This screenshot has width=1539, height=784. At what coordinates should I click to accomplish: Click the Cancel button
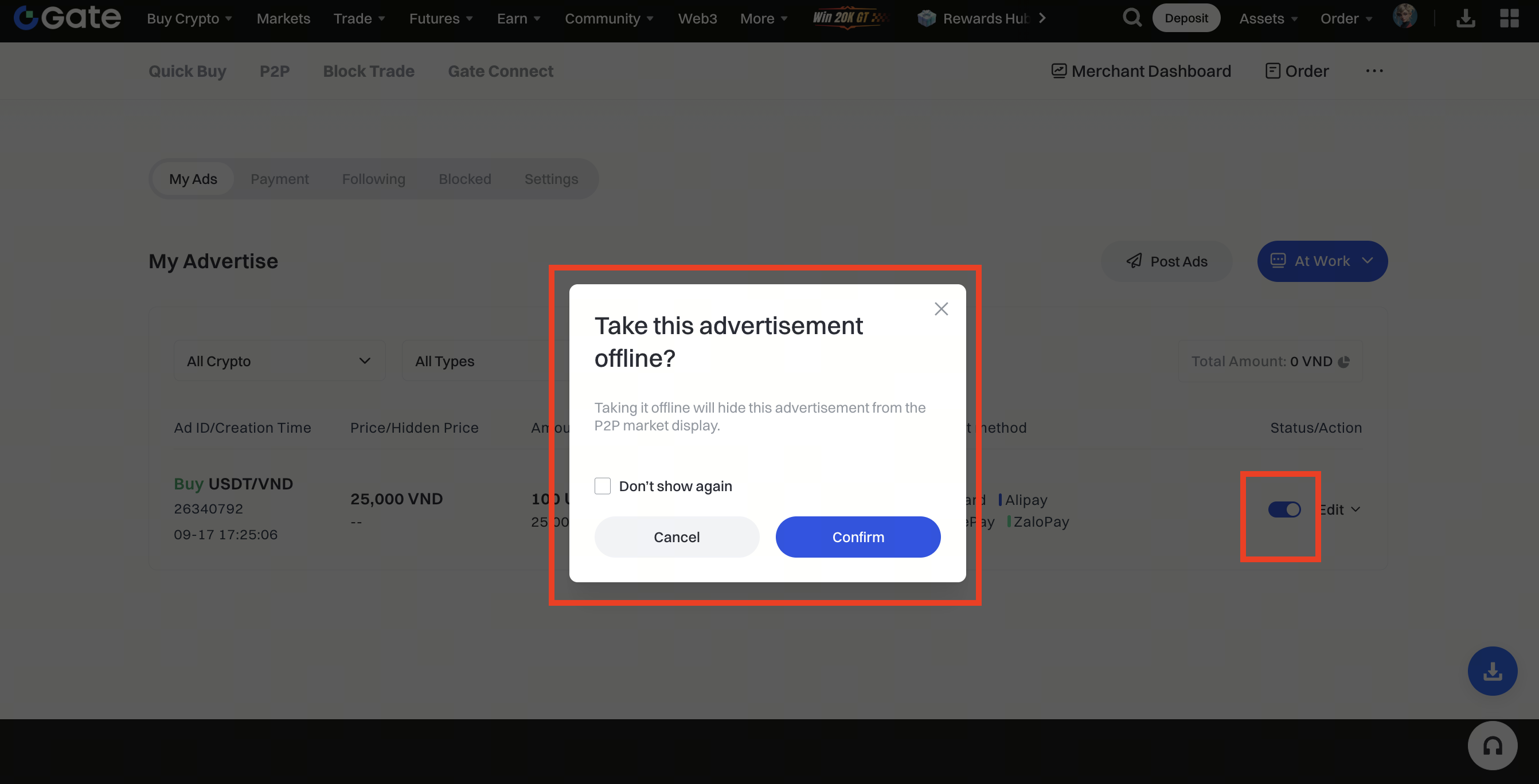pos(676,537)
